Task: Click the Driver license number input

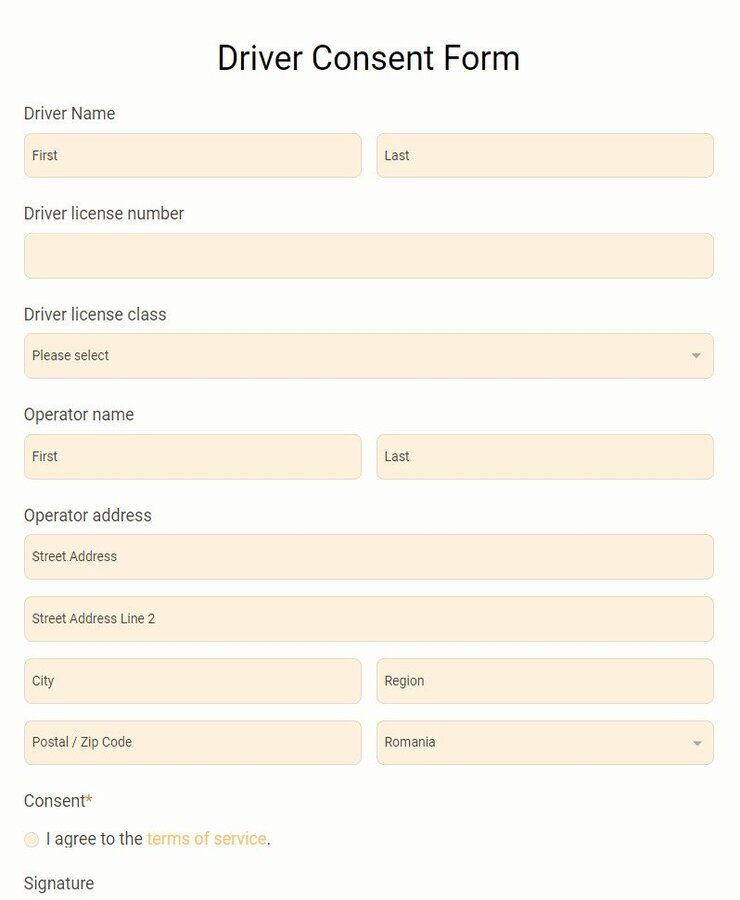Action: (369, 255)
